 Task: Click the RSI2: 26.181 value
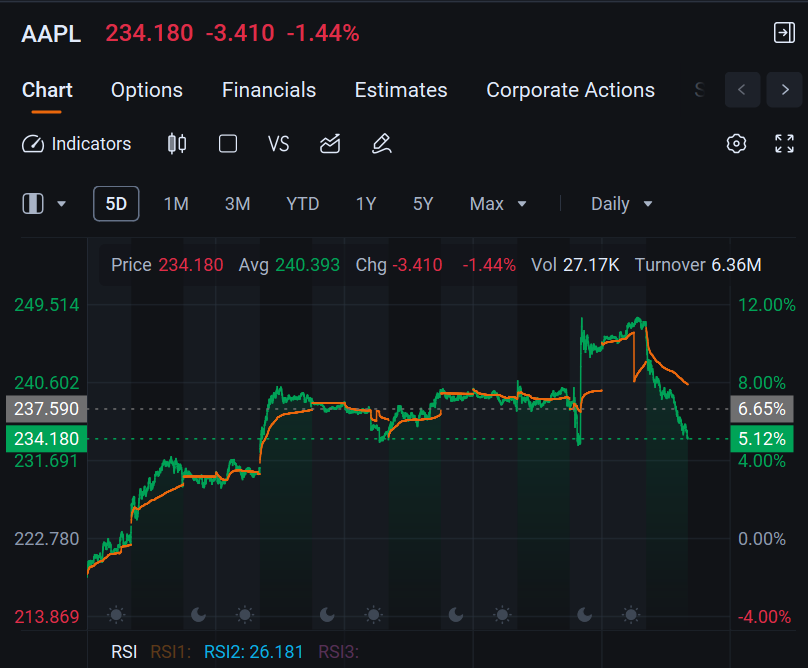[254, 652]
